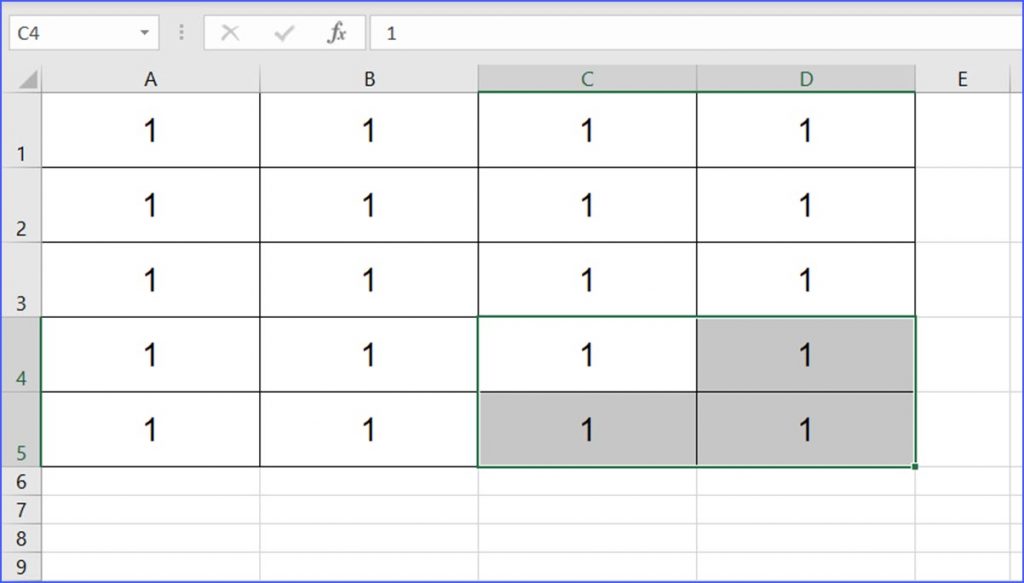Select row 1 header

tap(21, 130)
